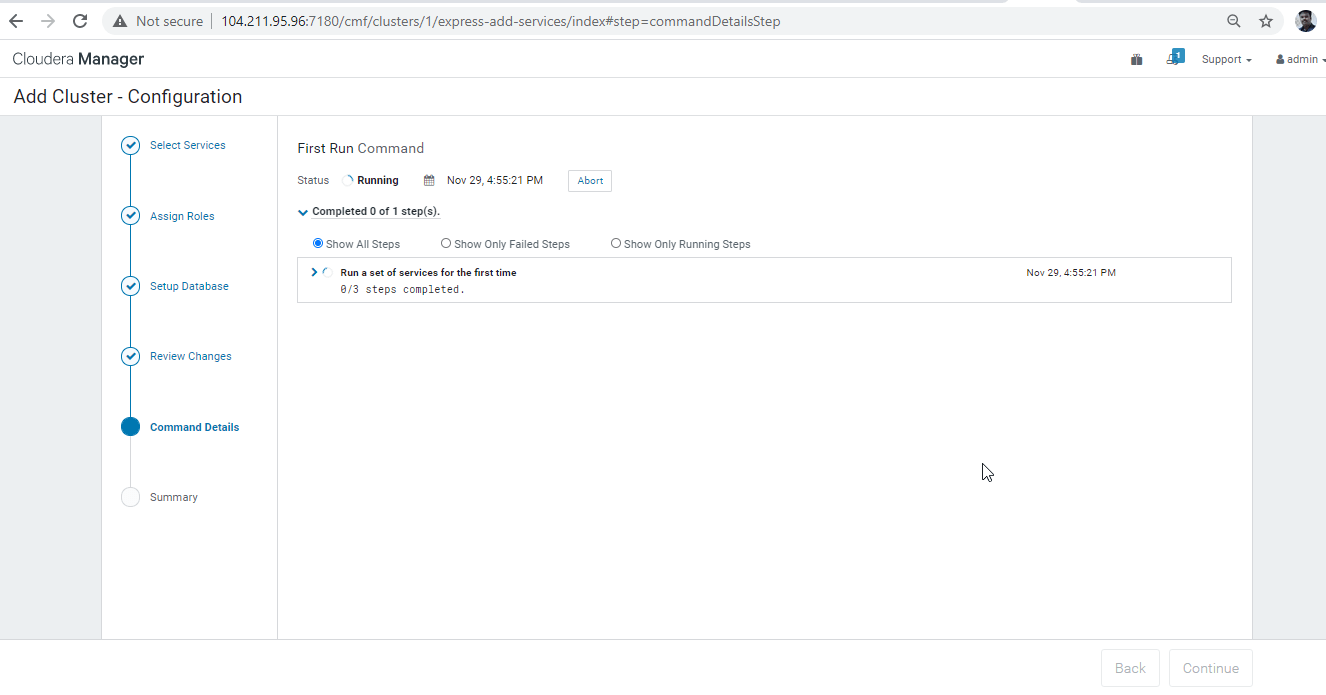Click the Command Details filled step circle
Image resolution: width=1326 pixels, height=695 pixels.
pyautogui.click(x=130, y=427)
